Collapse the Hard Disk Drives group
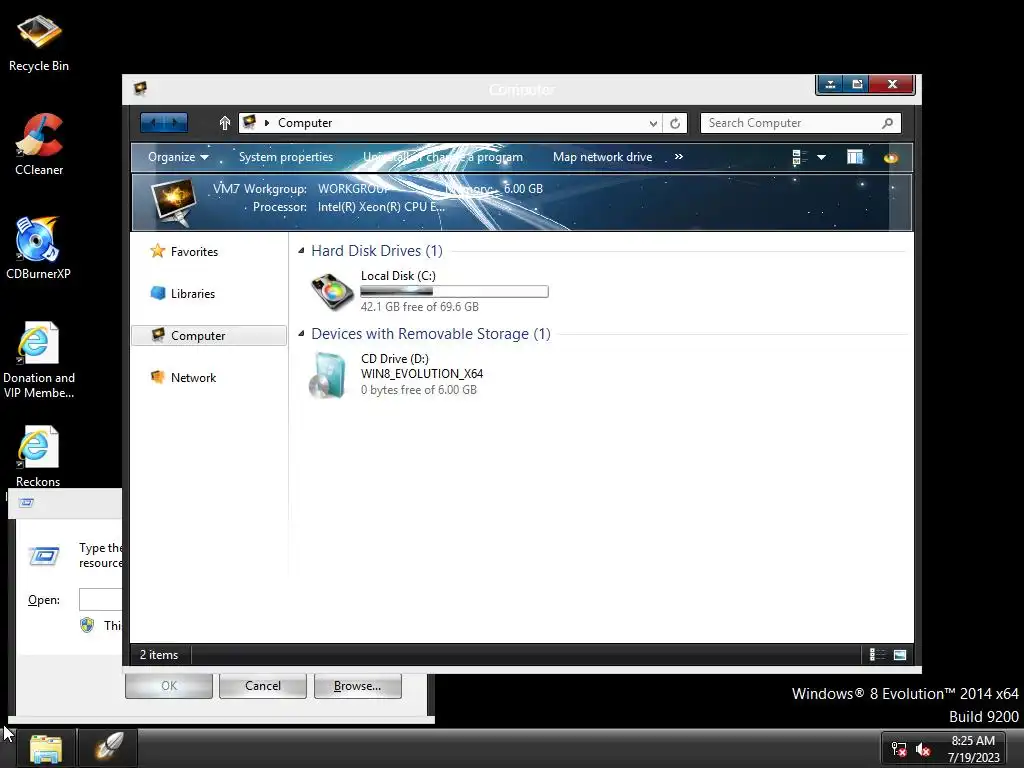The width and height of the screenshot is (1024, 768). [301, 251]
